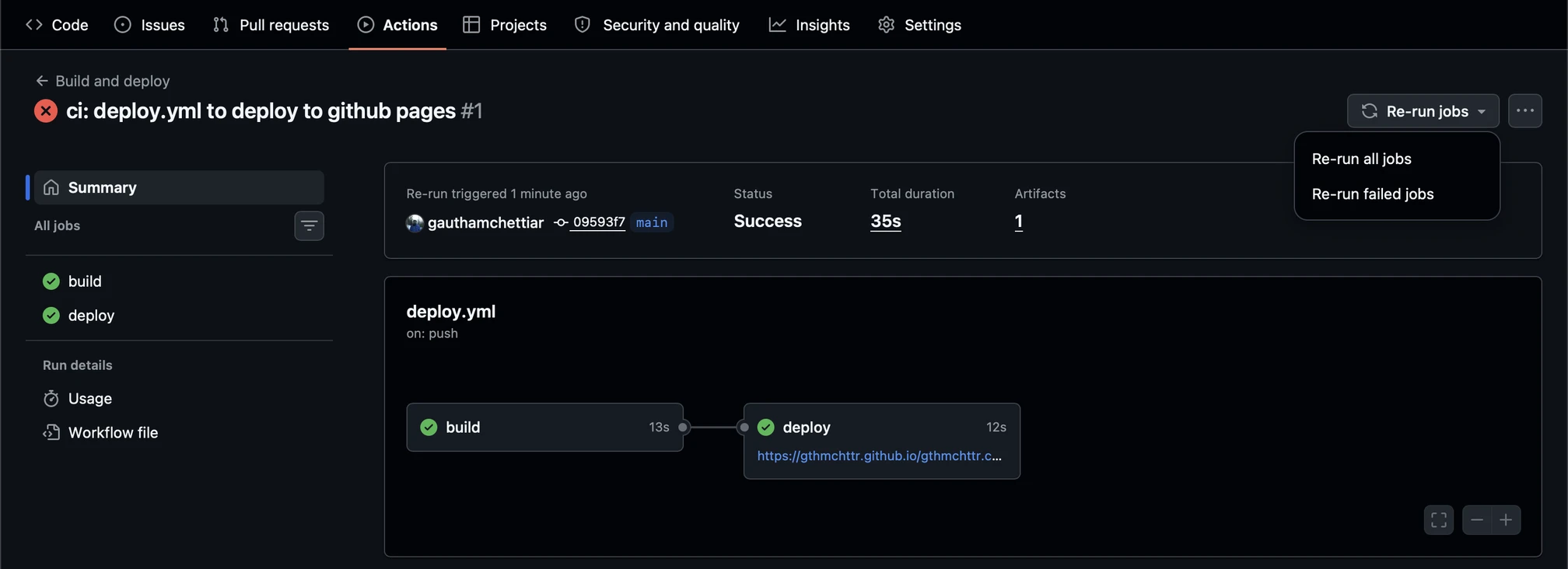This screenshot has height=569, width=1568.
Task: Click the main branch label
Action: coord(652,222)
